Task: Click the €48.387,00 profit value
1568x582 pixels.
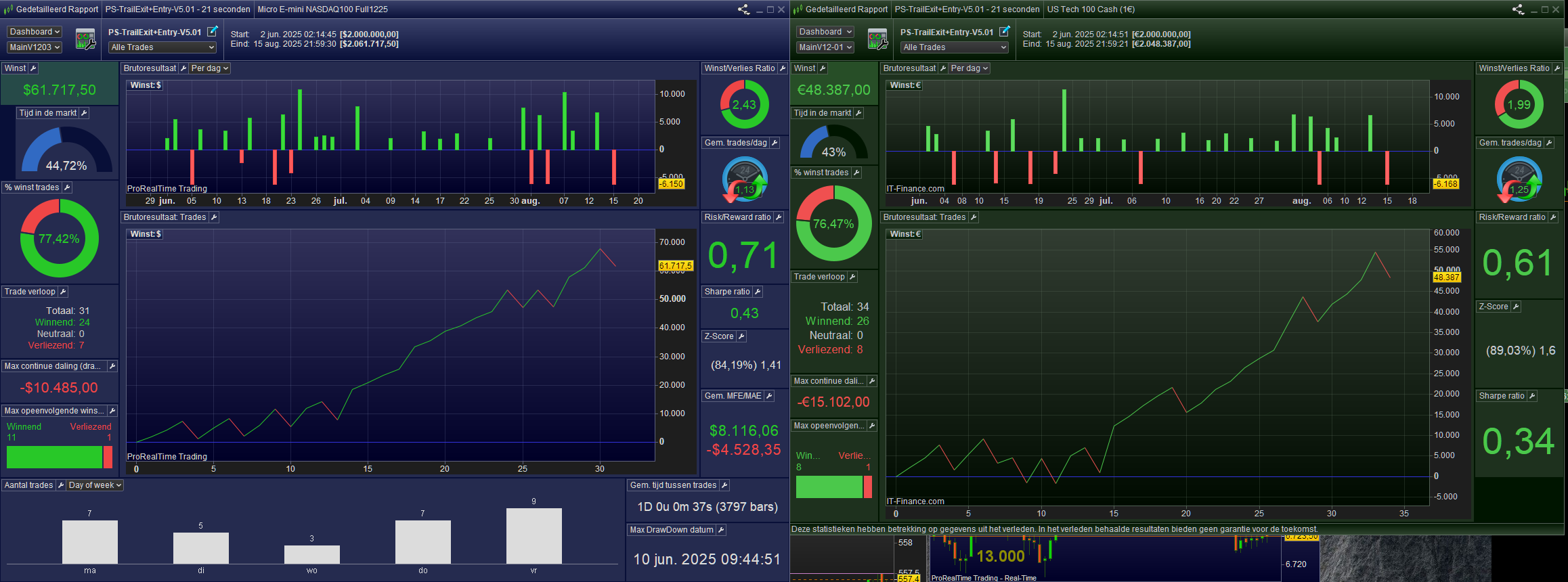Action: coord(834,90)
